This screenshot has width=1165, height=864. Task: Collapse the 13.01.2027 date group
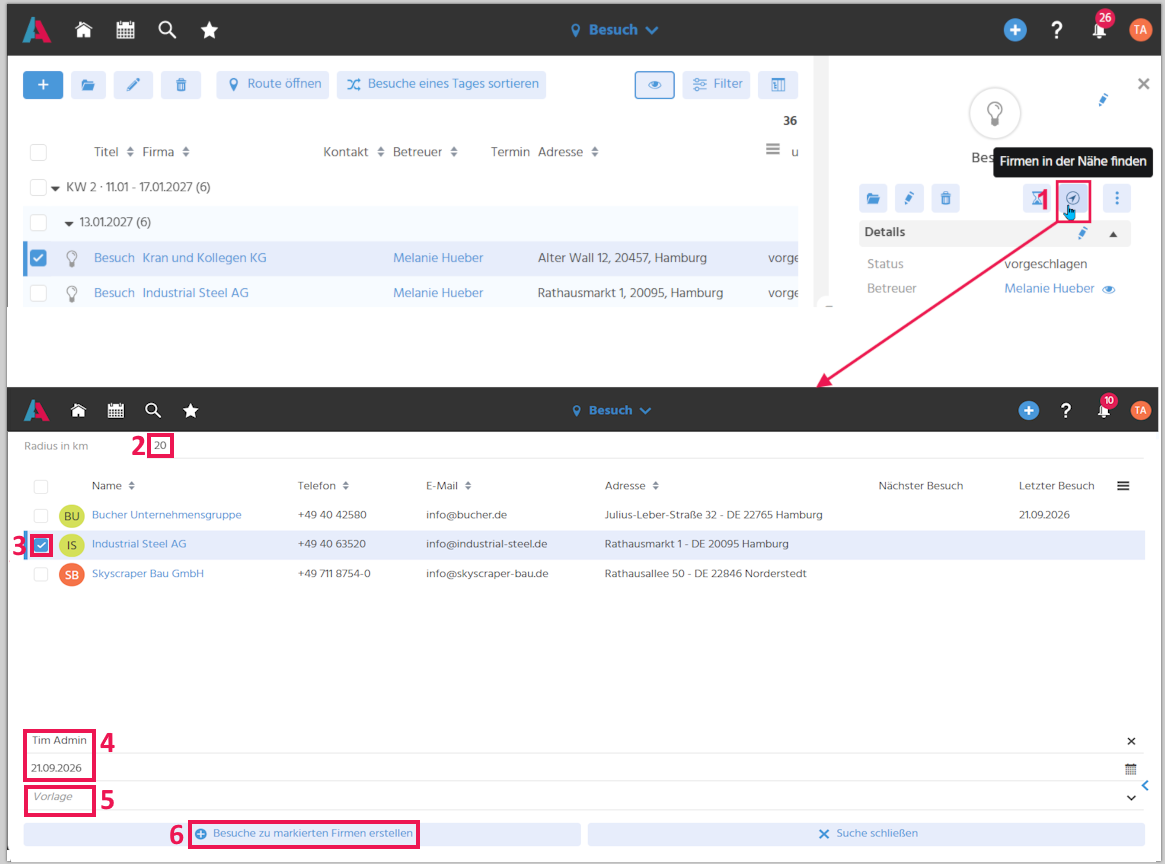click(69, 223)
